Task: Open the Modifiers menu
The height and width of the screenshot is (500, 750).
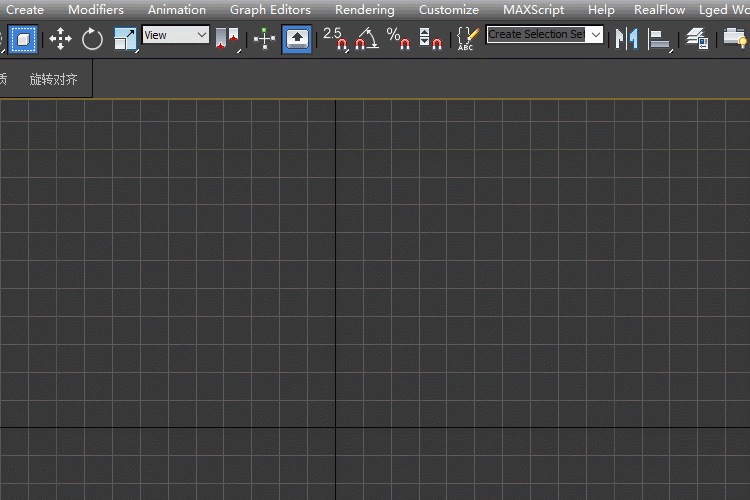Action: [x=96, y=9]
